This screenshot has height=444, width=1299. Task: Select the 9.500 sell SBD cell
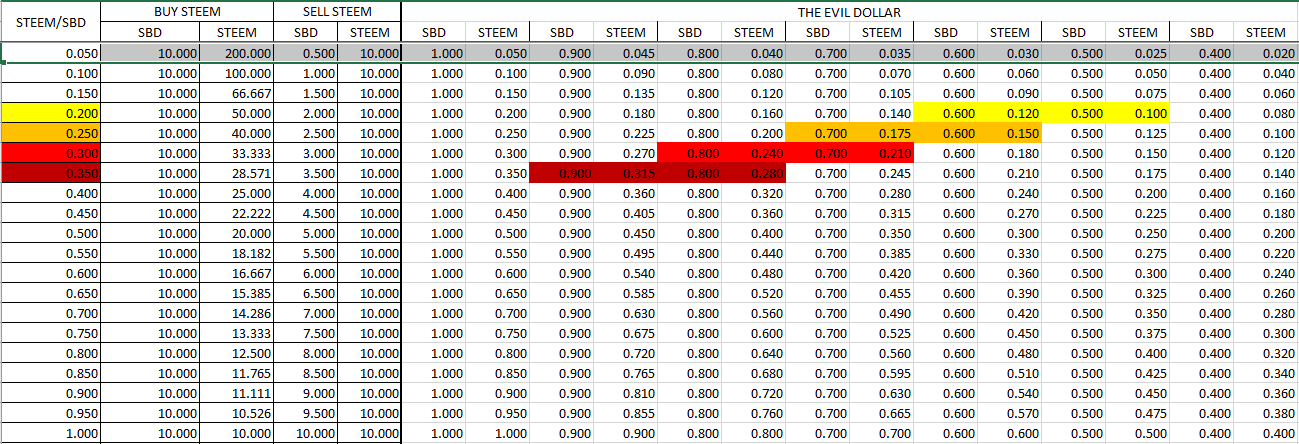tap(306, 413)
